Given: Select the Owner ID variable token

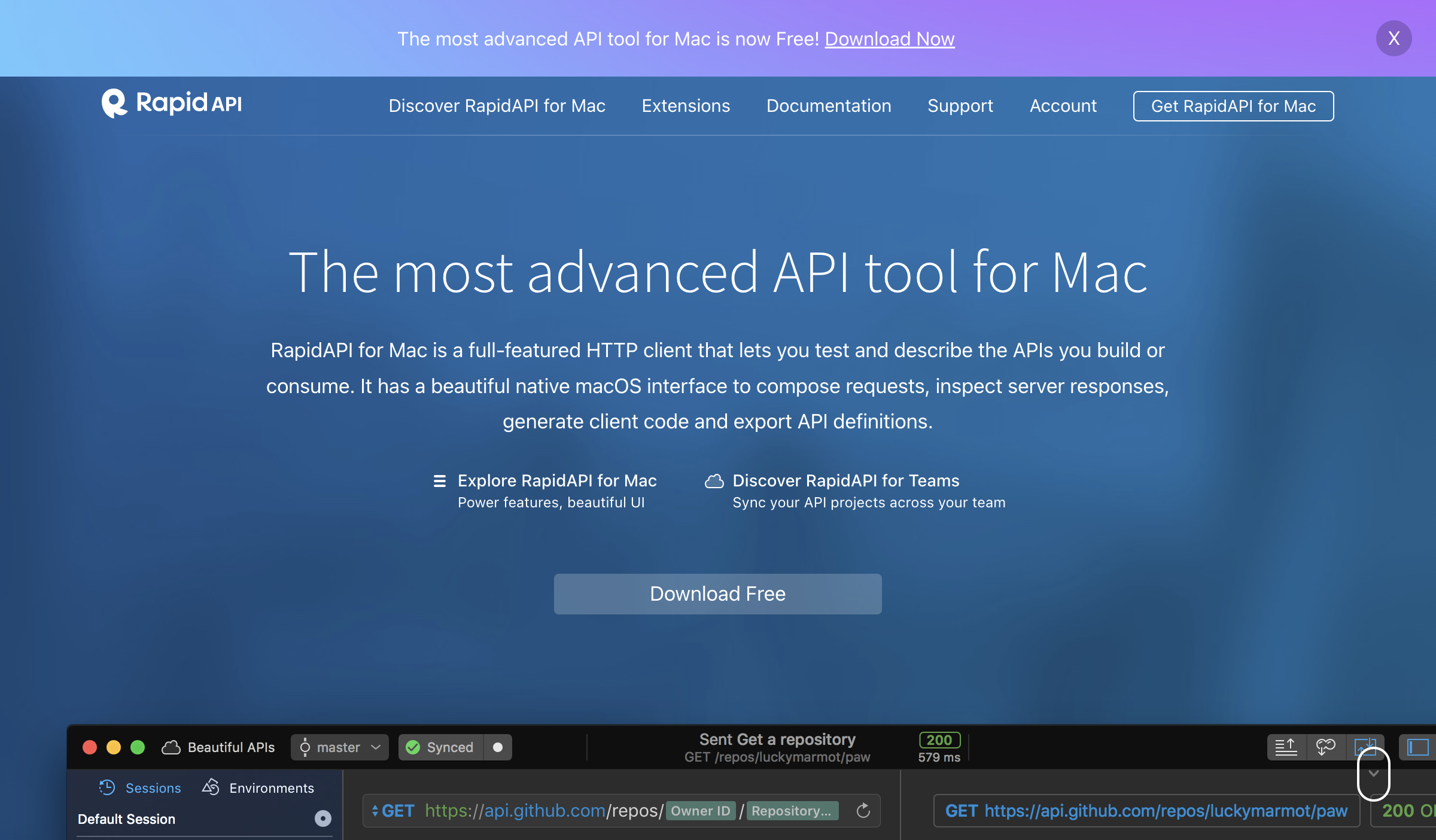Looking at the screenshot, I should tap(701, 811).
